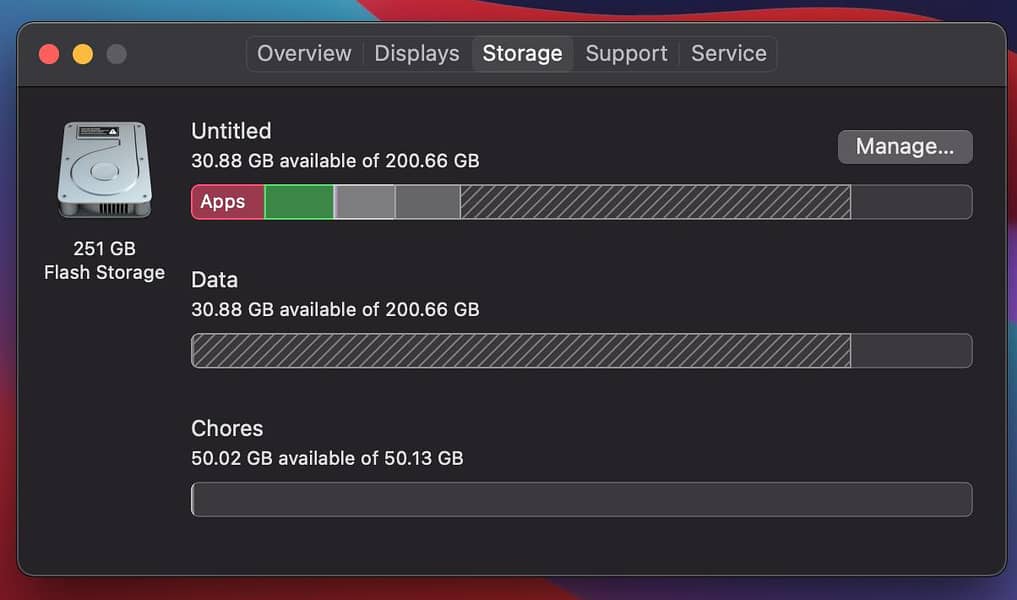The width and height of the screenshot is (1017, 600).
Task: Click the dark gray segment in the storage bar
Action: click(425, 201)
